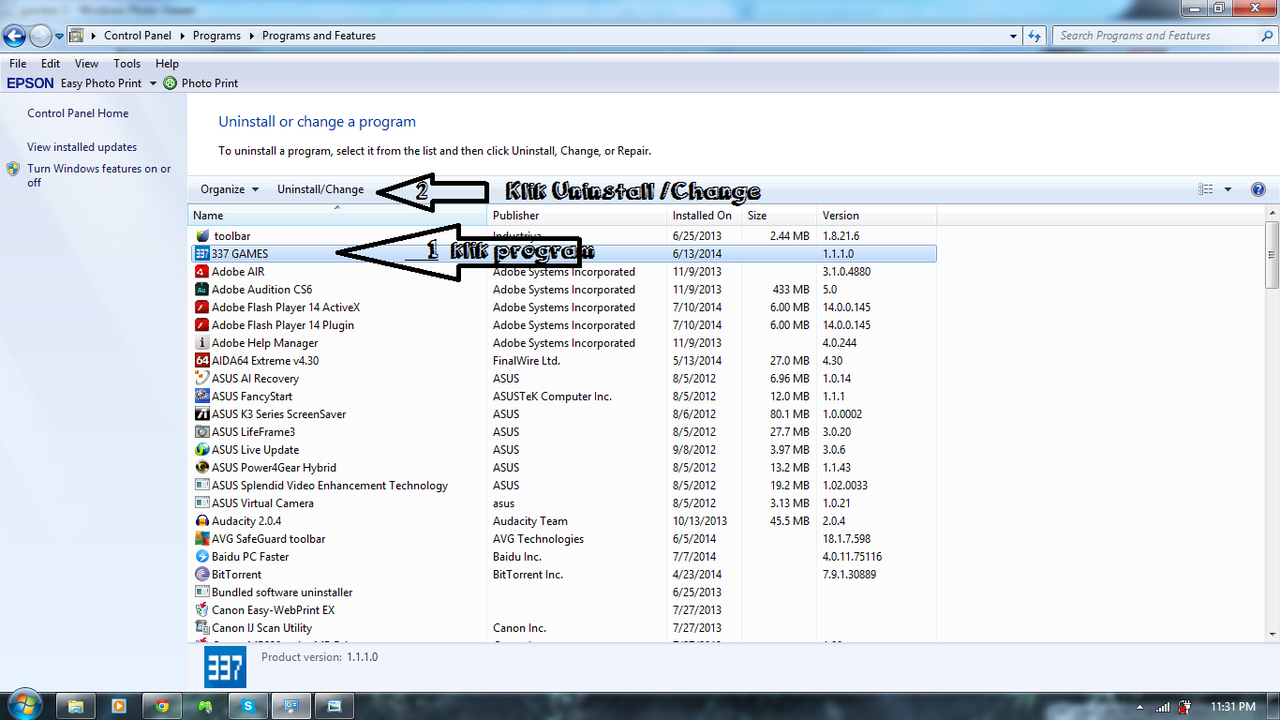The width and height of the screenshot is (1280, 720).
Task: Sort the list by Publisher column
Action: point(577,215)
